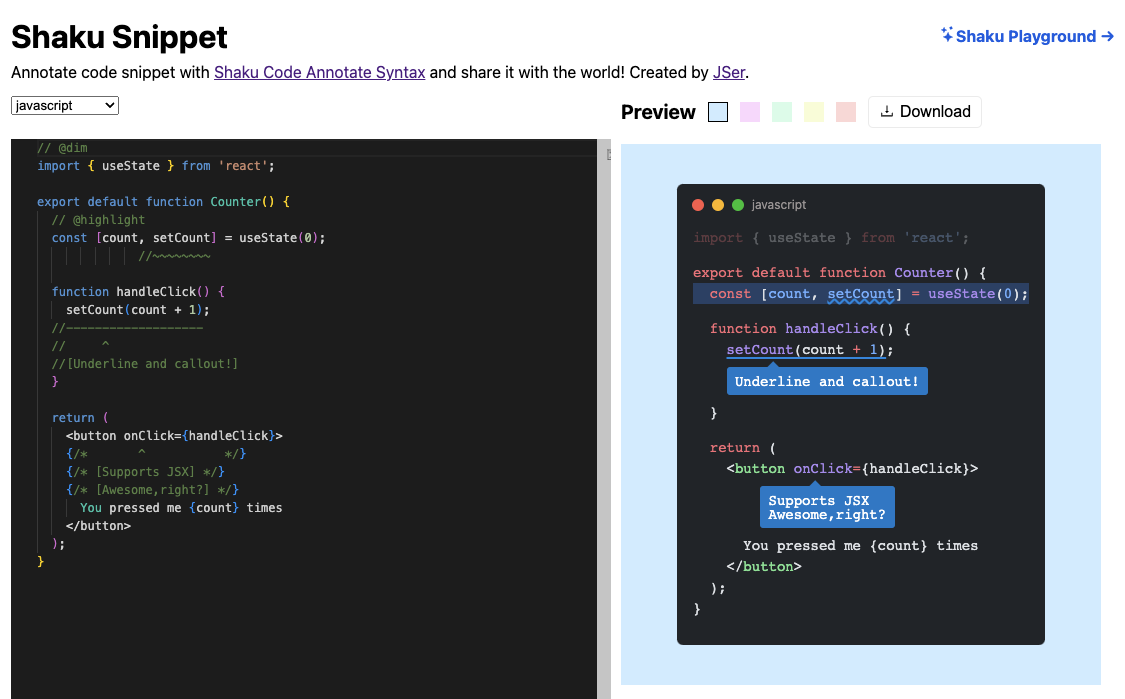This screenshot has width=1125, height=699.
Task: Go to Shaku Playground link
Action: coord(1027,36)
